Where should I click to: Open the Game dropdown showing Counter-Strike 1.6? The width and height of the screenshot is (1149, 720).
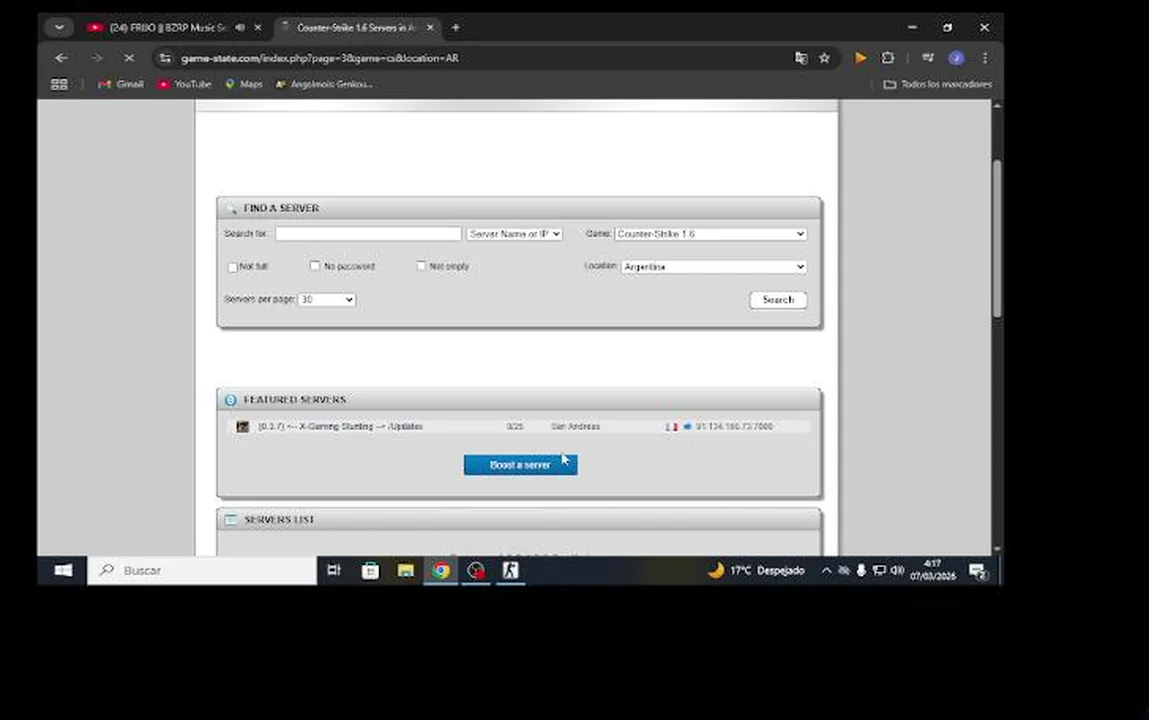711,234
